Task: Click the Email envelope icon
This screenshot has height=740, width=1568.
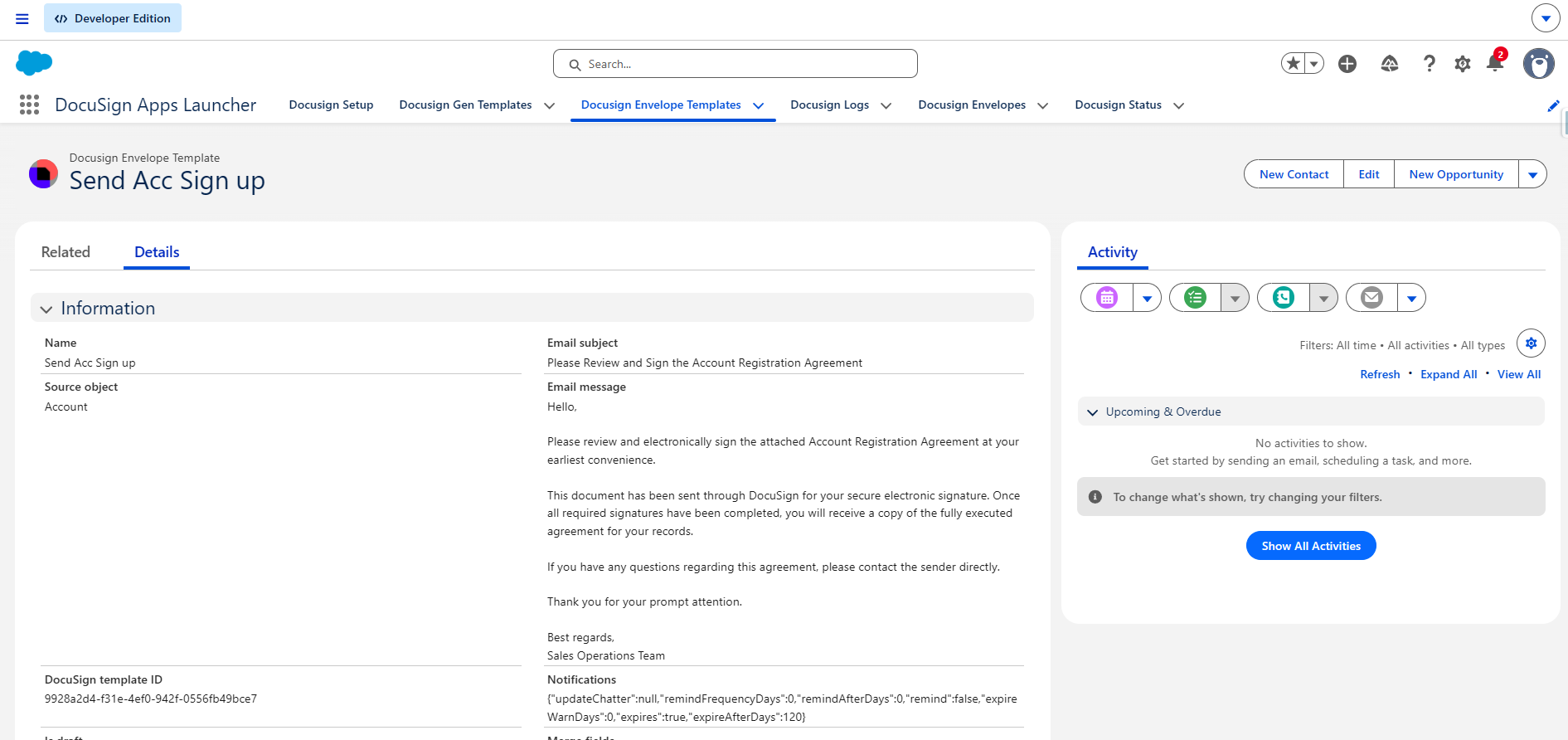Action: pos(1371,297)
